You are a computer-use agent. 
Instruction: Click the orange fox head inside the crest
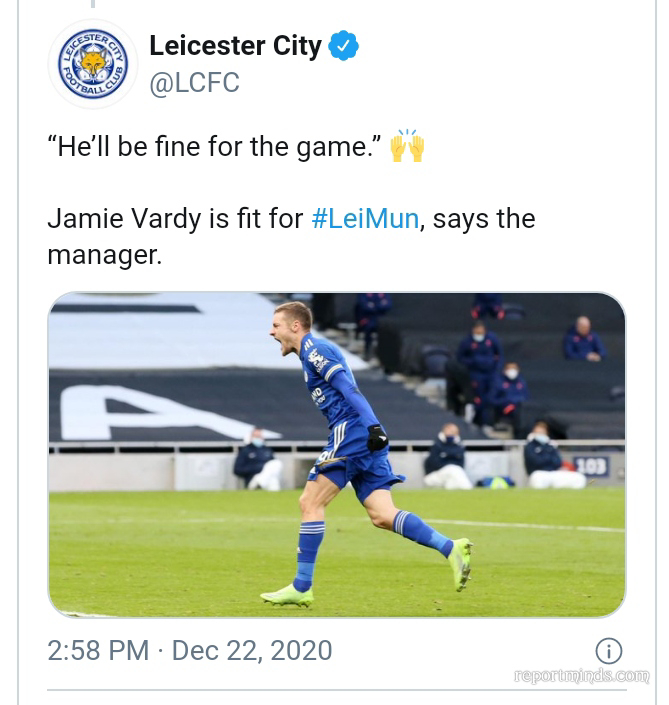click(94, 63)
